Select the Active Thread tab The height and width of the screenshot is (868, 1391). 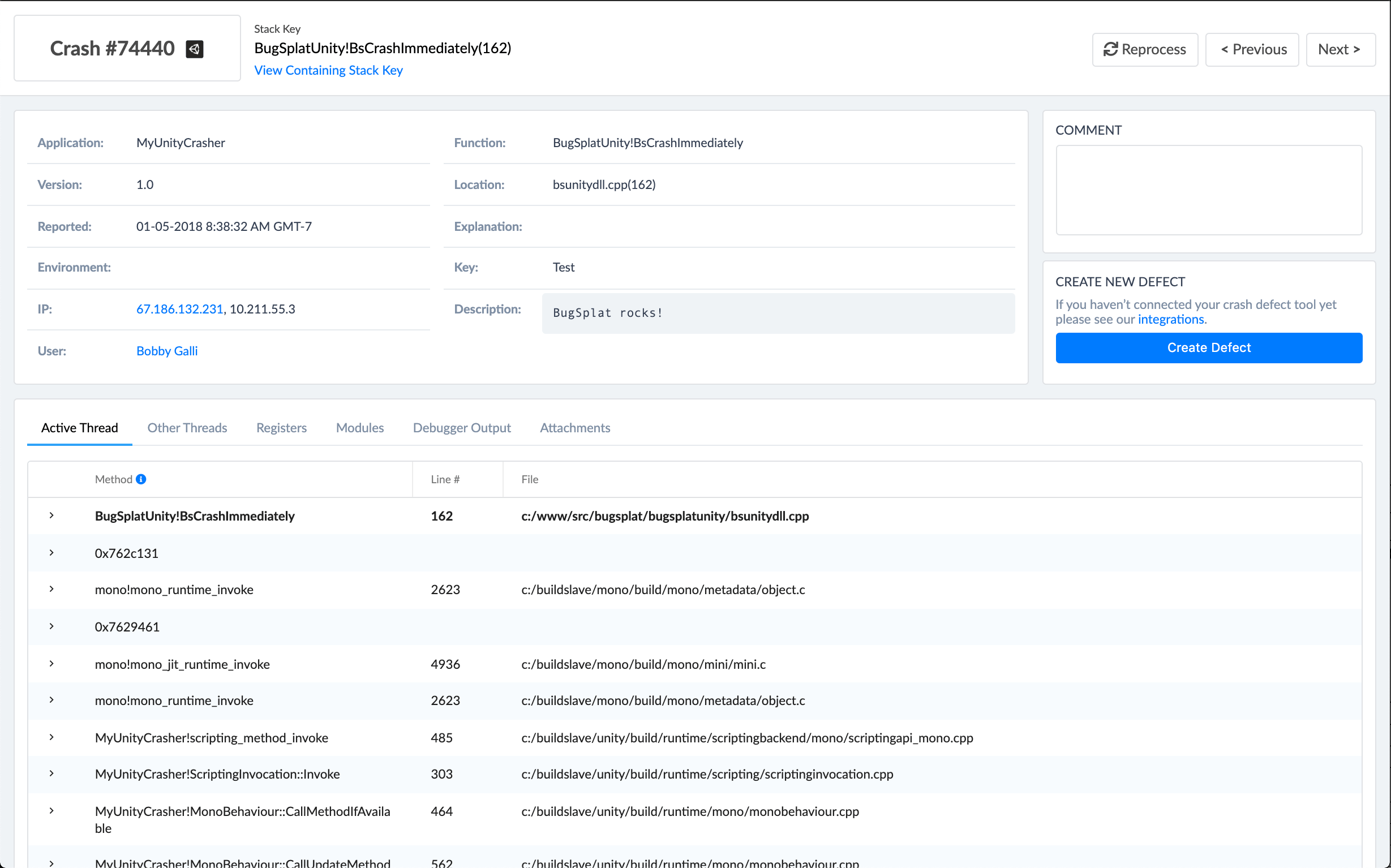pyautogui.click(x=80, y=428)
